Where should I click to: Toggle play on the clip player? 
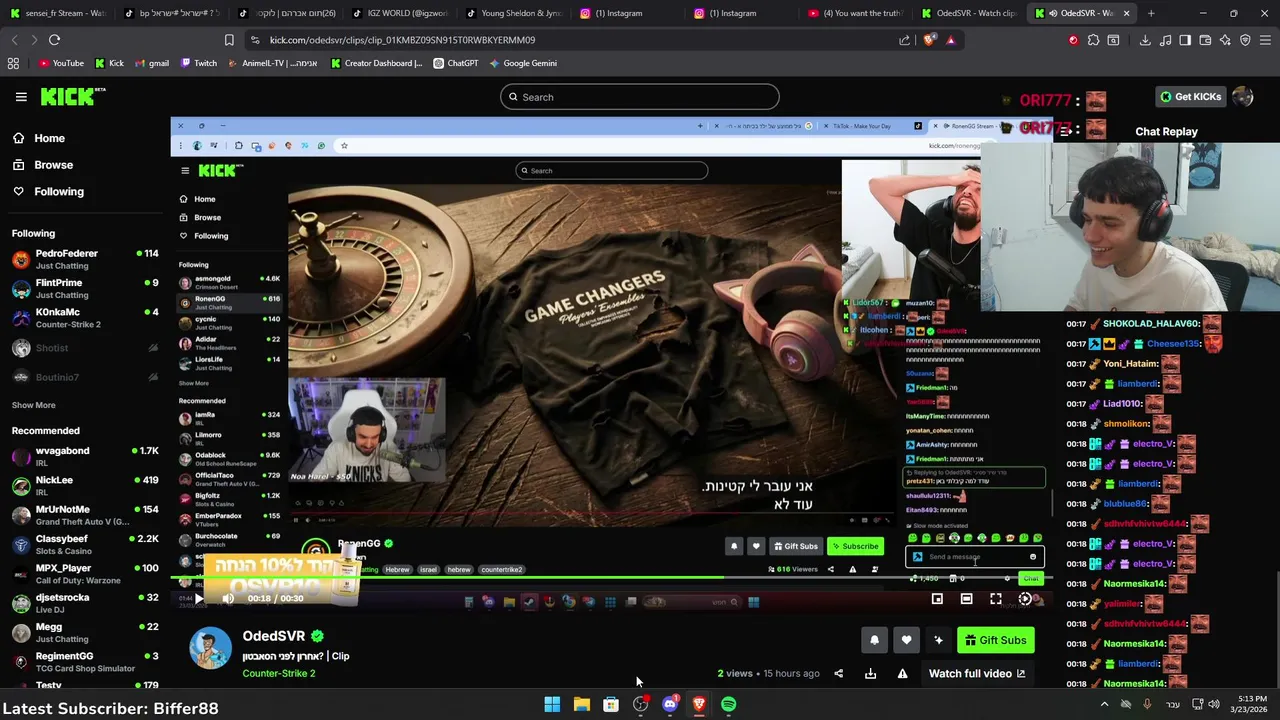point(198,598)
